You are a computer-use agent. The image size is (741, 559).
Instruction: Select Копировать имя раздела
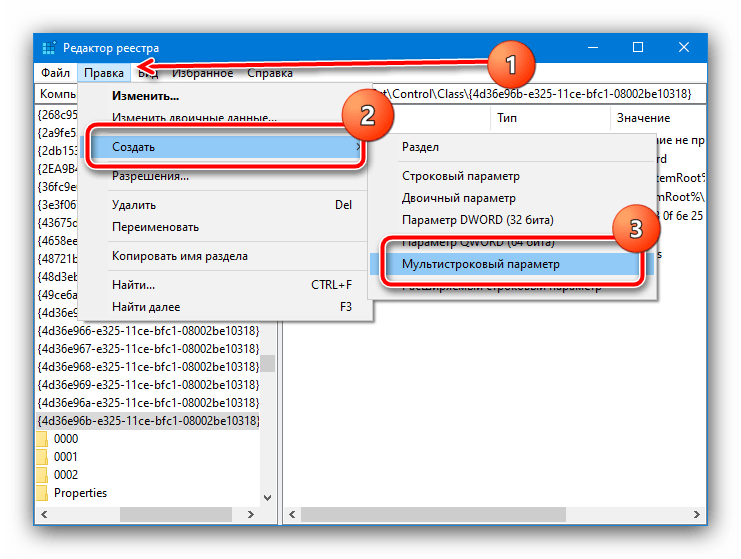[x=223, y=256]
